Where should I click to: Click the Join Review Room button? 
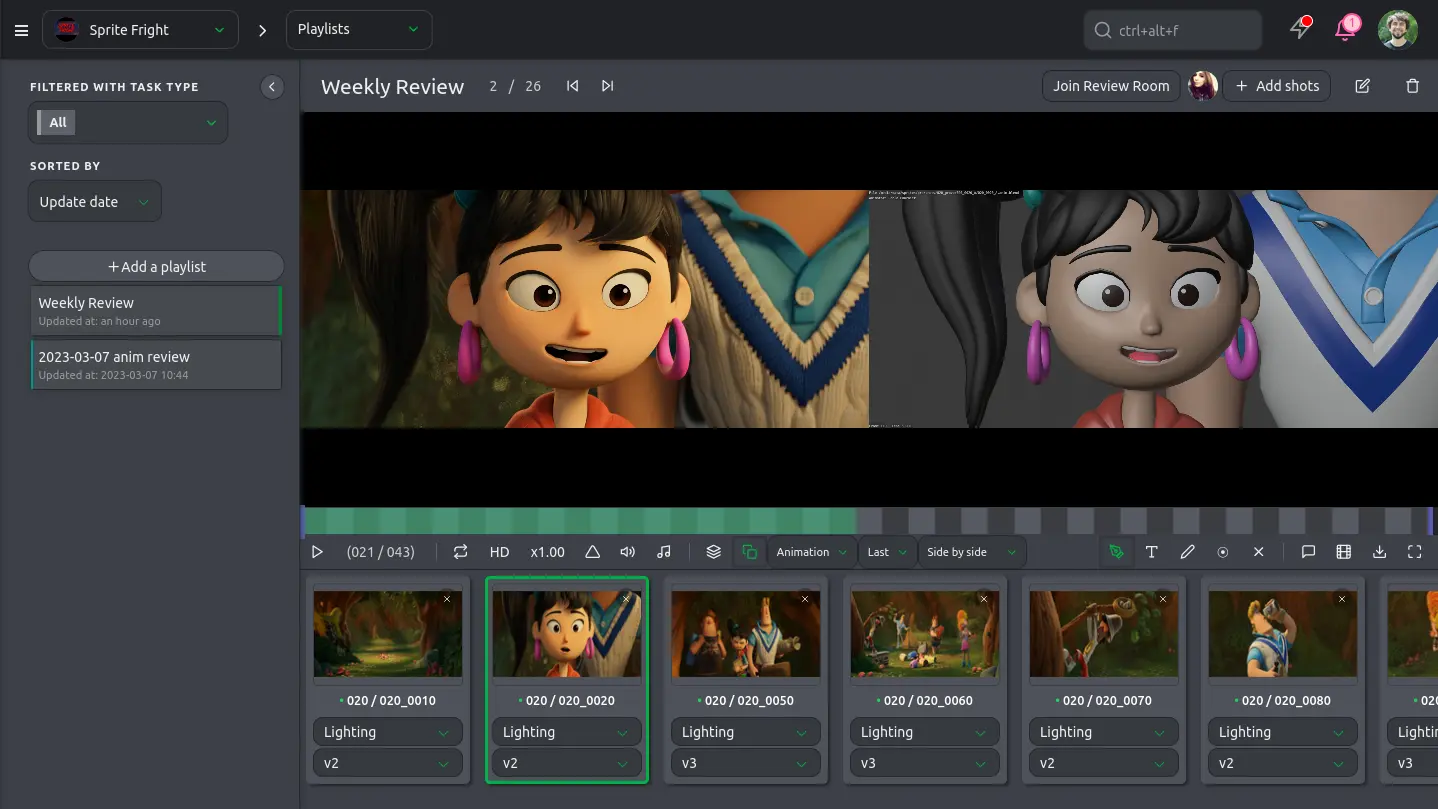click(1110, 86)
